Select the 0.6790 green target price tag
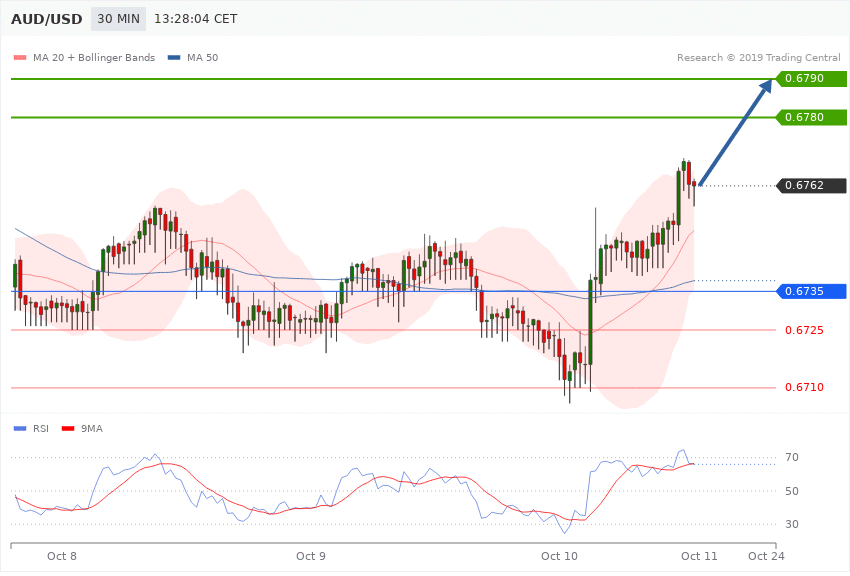 click(x=812, y=79)
